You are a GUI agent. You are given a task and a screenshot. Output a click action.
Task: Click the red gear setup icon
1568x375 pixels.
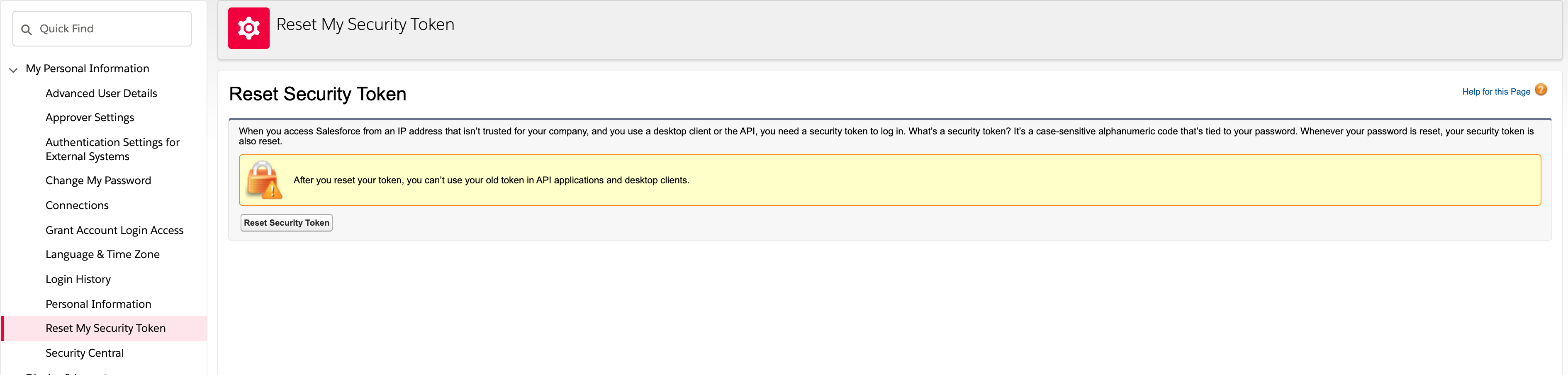pyautogui.click(x=249, y=28)
